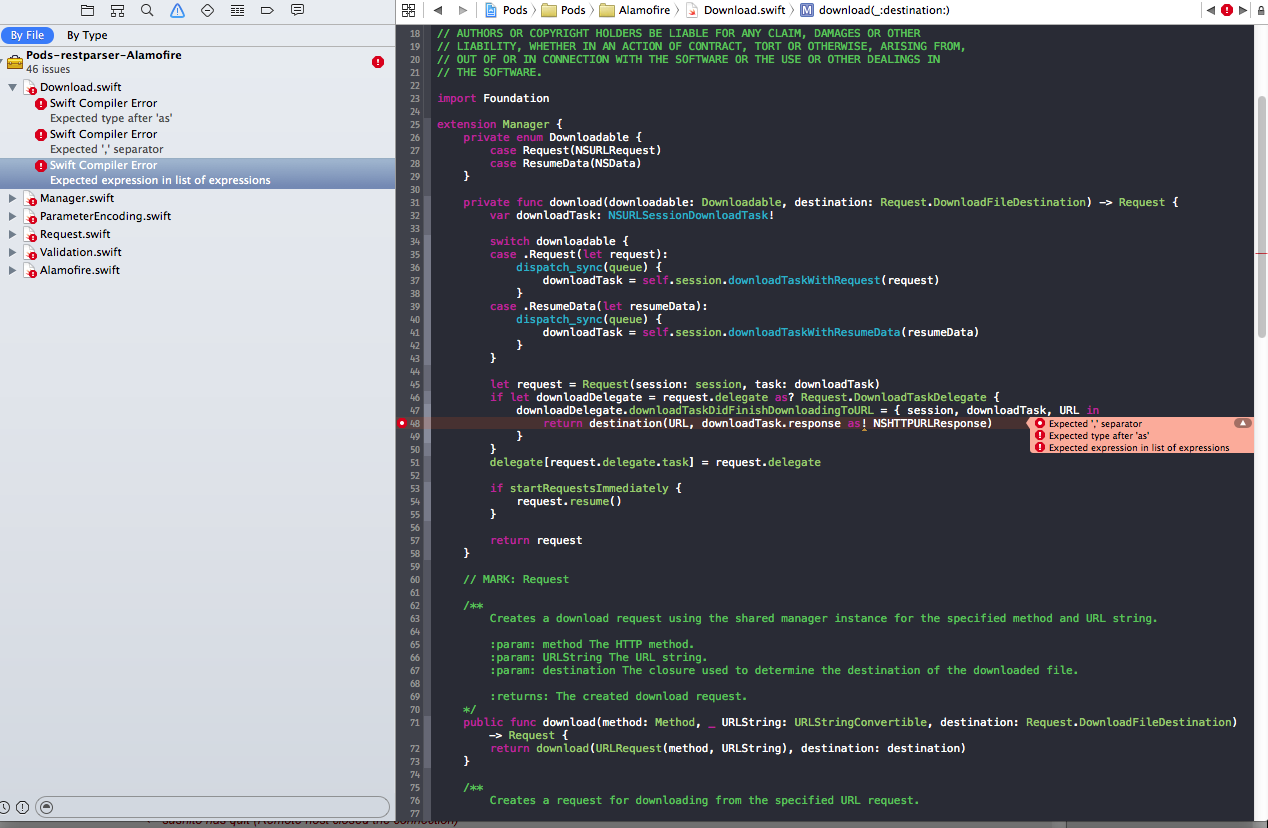Click line number 48 in the gutter

[x=414, y=423]
